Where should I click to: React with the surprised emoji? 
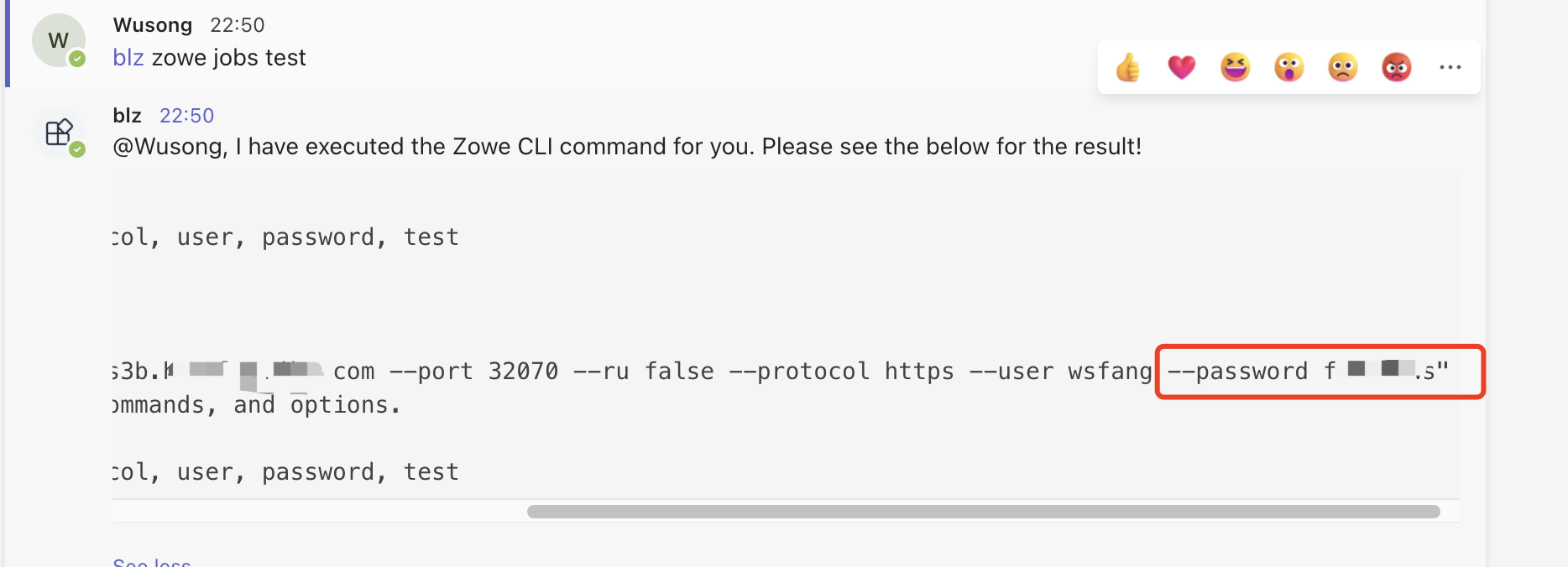(1288, 67)
